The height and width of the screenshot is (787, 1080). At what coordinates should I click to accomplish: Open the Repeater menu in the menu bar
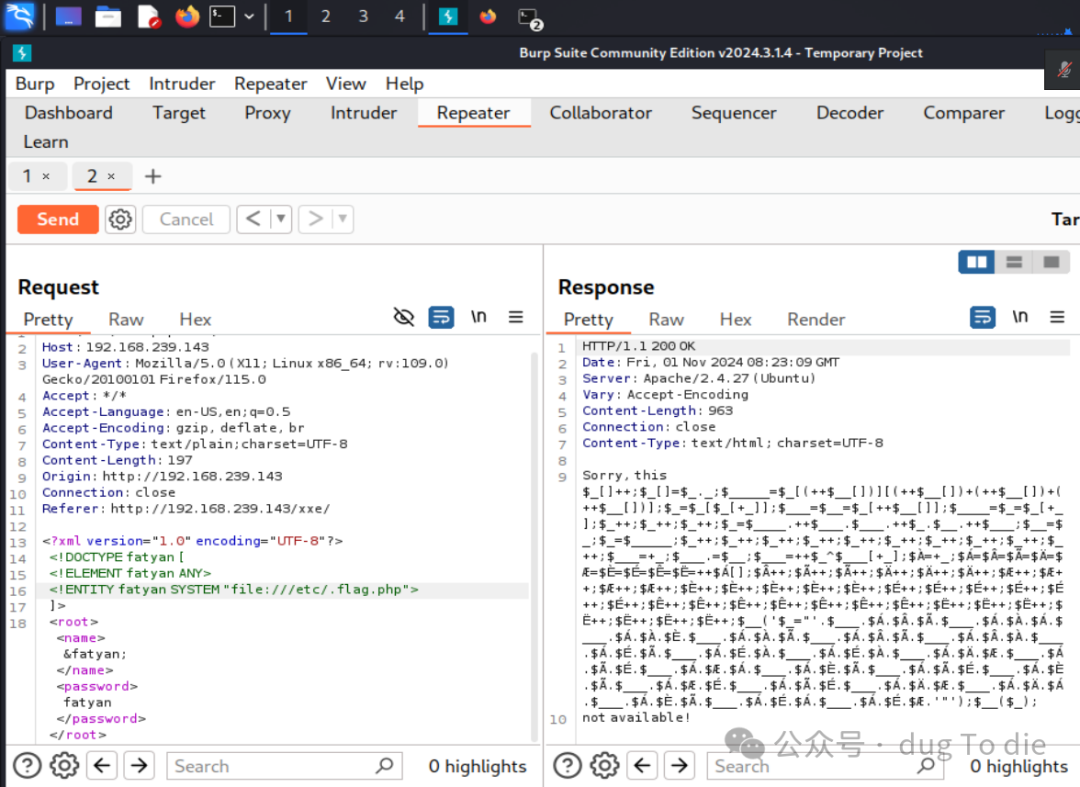pos(271,84)
